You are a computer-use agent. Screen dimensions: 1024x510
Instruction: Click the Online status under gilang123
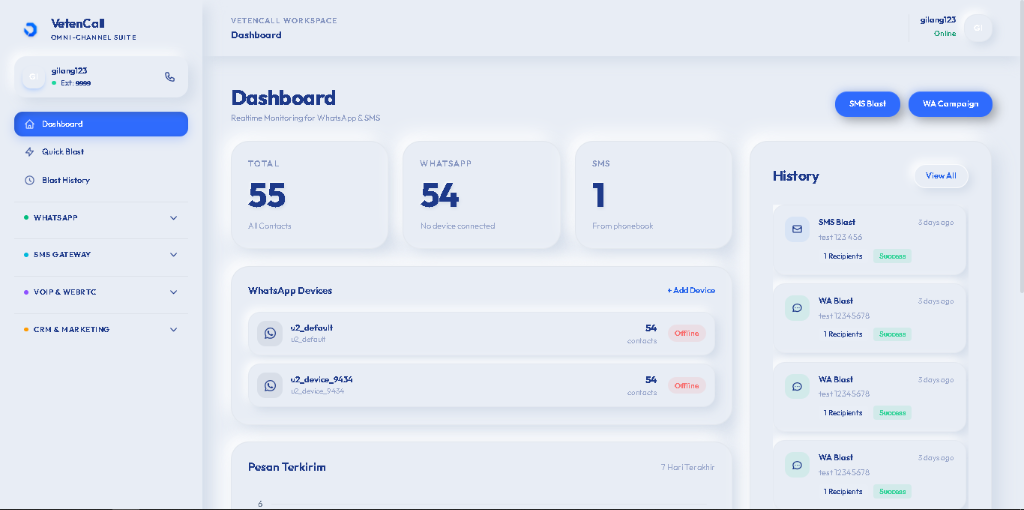click(944, 33)
